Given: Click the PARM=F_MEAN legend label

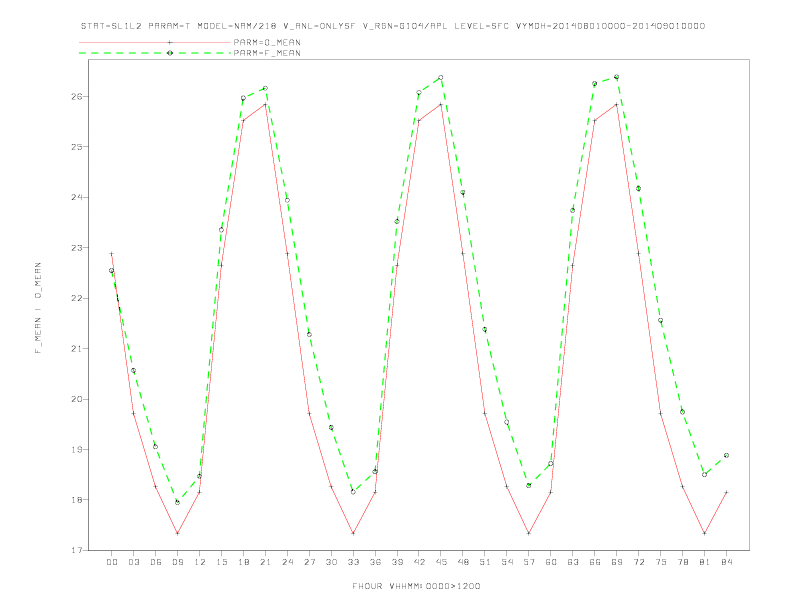Looking at the screenshot, I should point(267,53).
